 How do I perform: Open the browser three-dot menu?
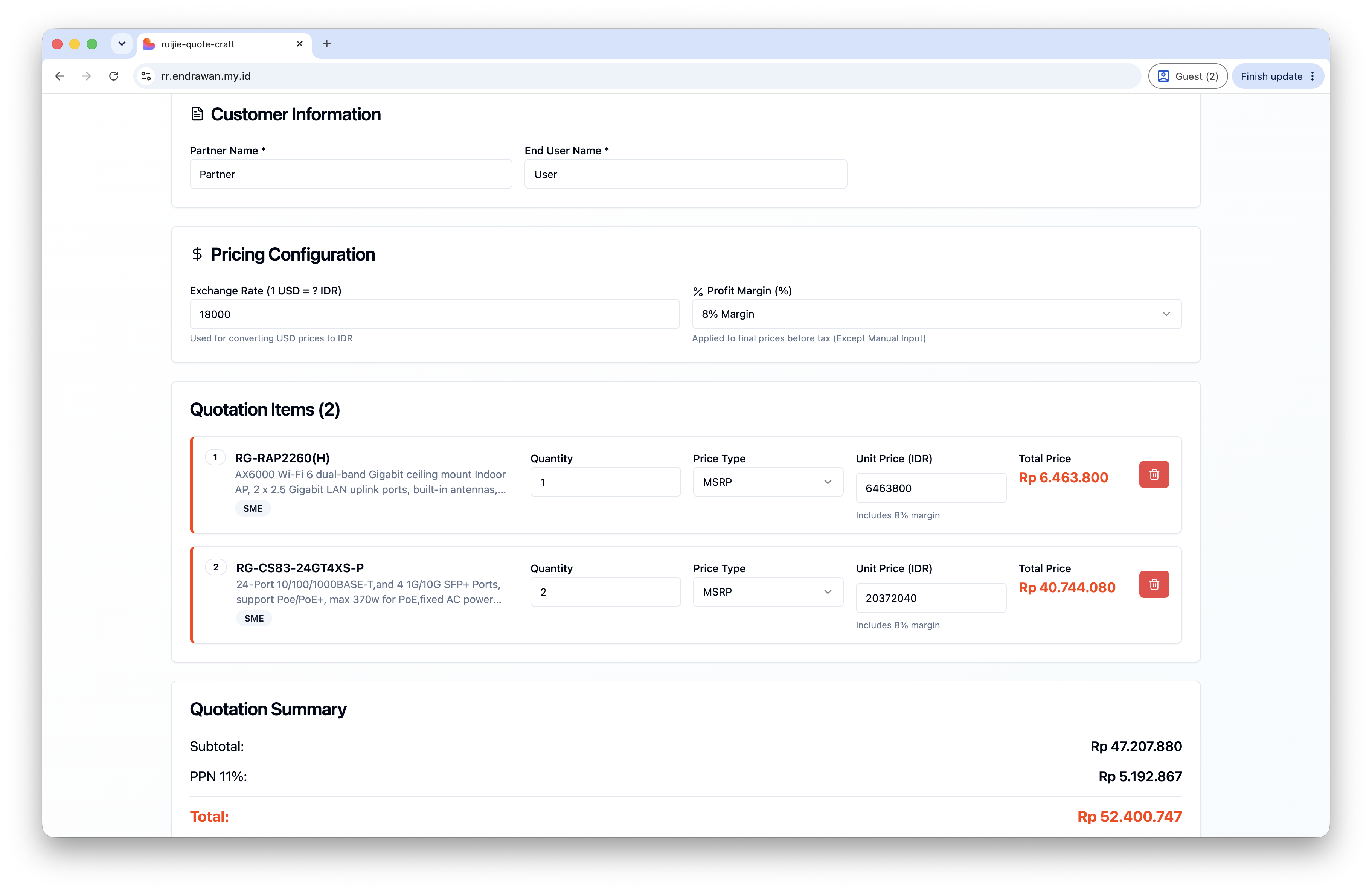point(1313,76)
